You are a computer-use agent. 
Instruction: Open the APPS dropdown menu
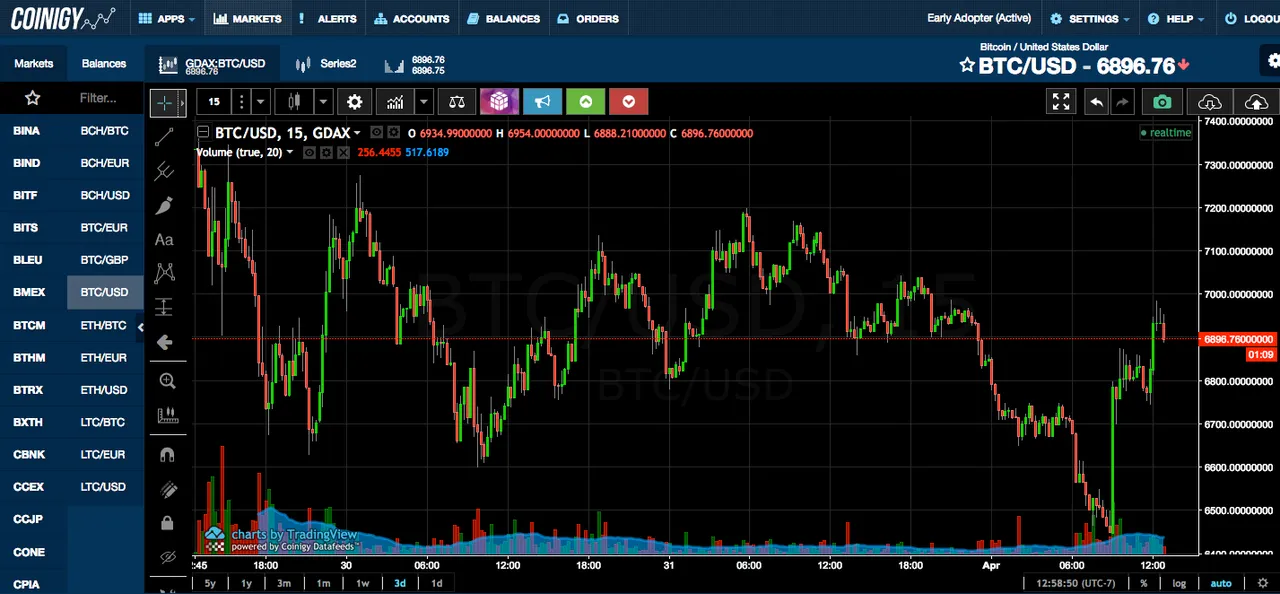click(167, 18)
